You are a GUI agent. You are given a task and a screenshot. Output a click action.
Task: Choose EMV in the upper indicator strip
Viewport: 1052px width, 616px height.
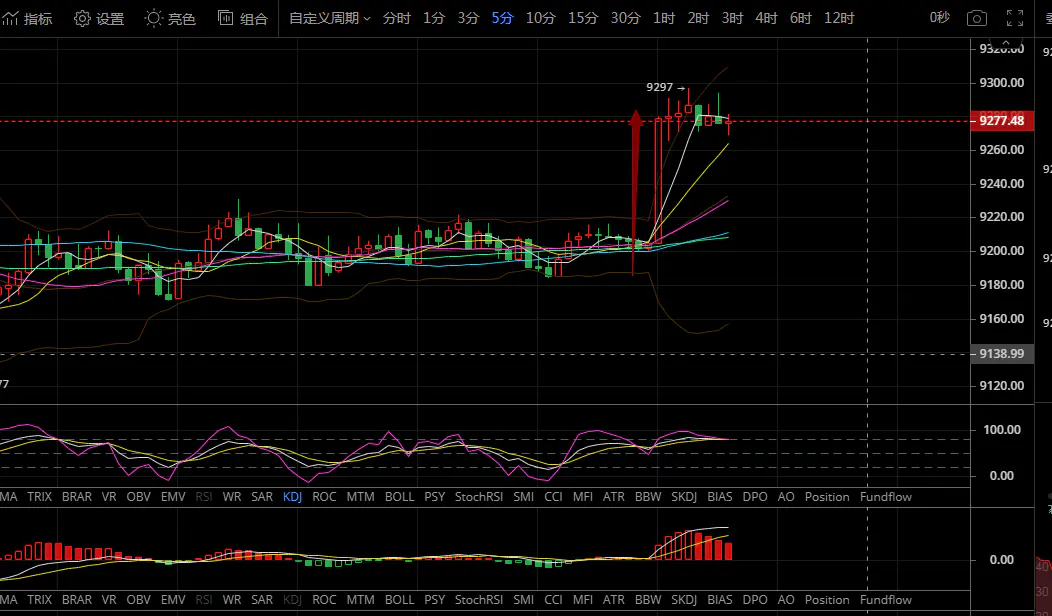(x=173, y=497)
